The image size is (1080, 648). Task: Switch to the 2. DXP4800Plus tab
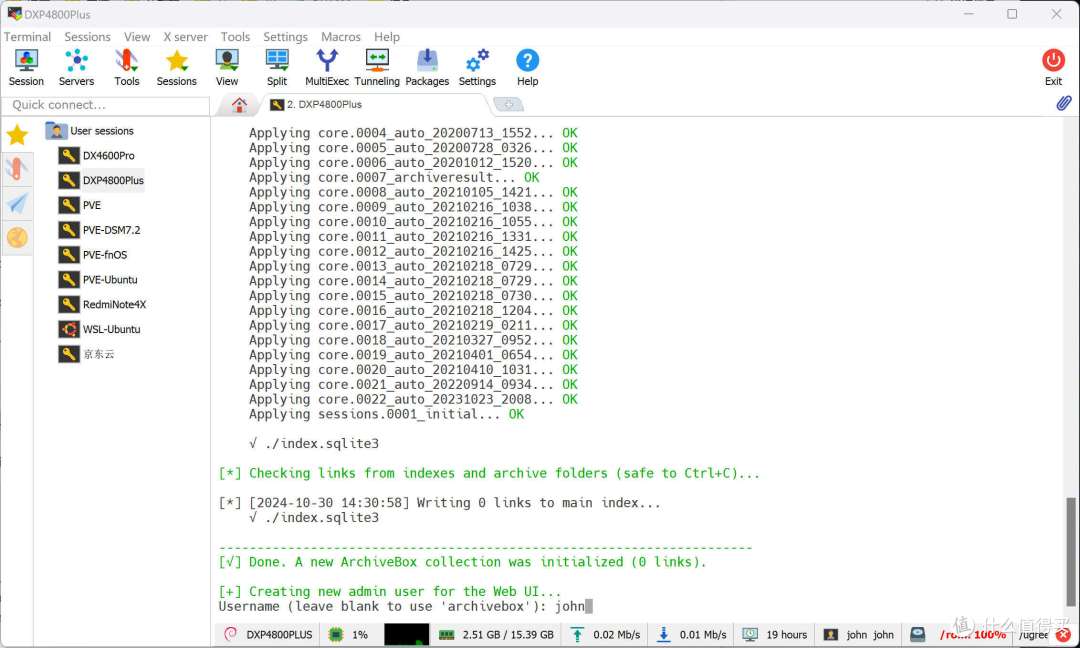click(x=323, y=105)
